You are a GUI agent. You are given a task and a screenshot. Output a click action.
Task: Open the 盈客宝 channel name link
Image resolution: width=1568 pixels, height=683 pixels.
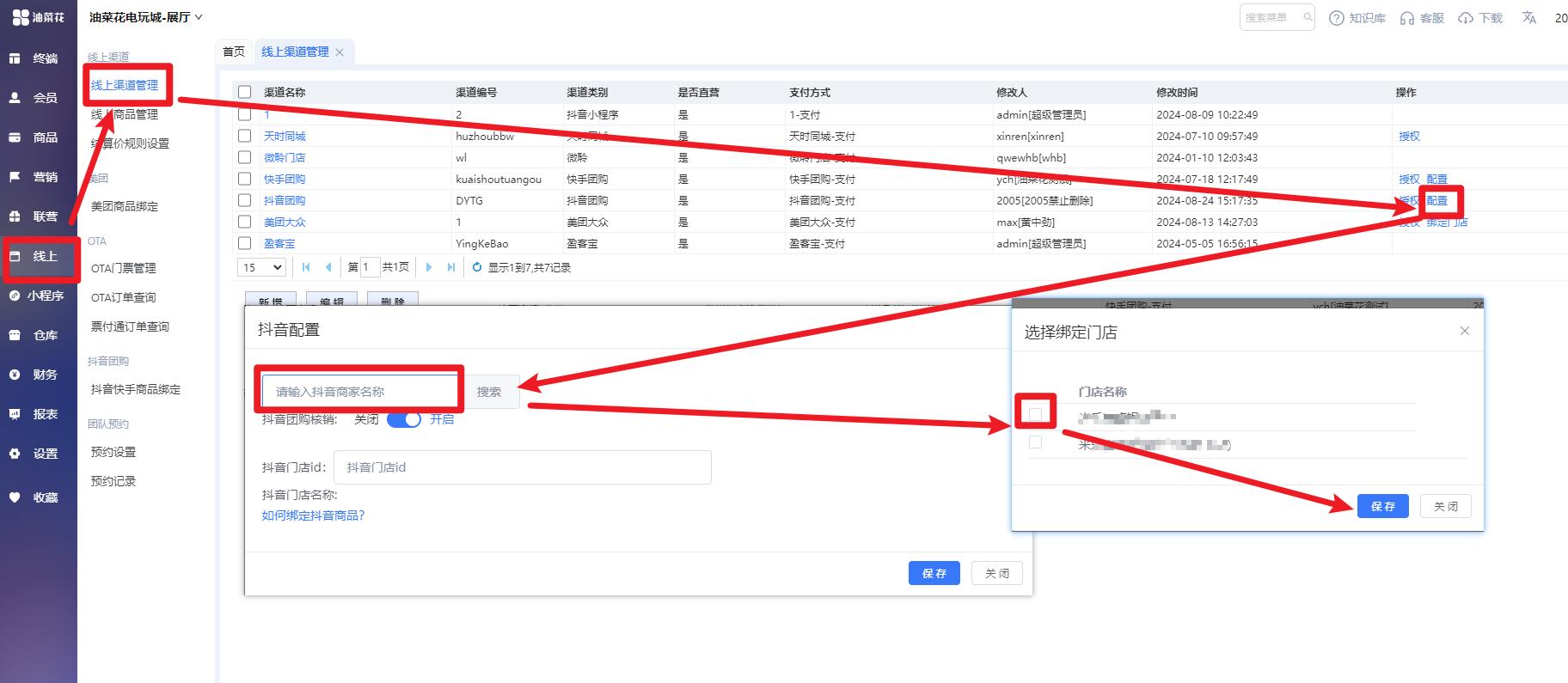coord(279,243)
